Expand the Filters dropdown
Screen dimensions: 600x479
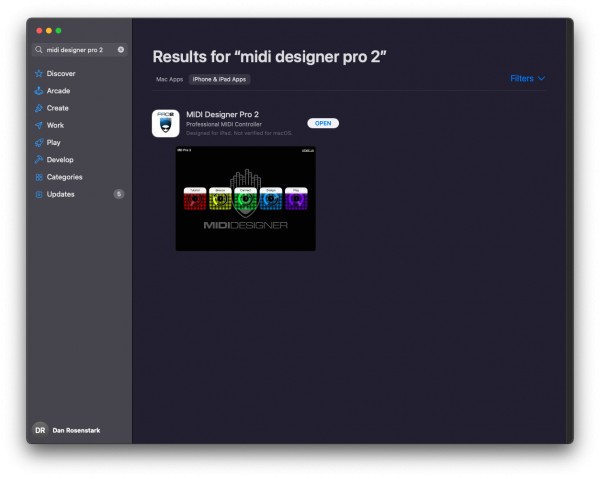[527, 78]
